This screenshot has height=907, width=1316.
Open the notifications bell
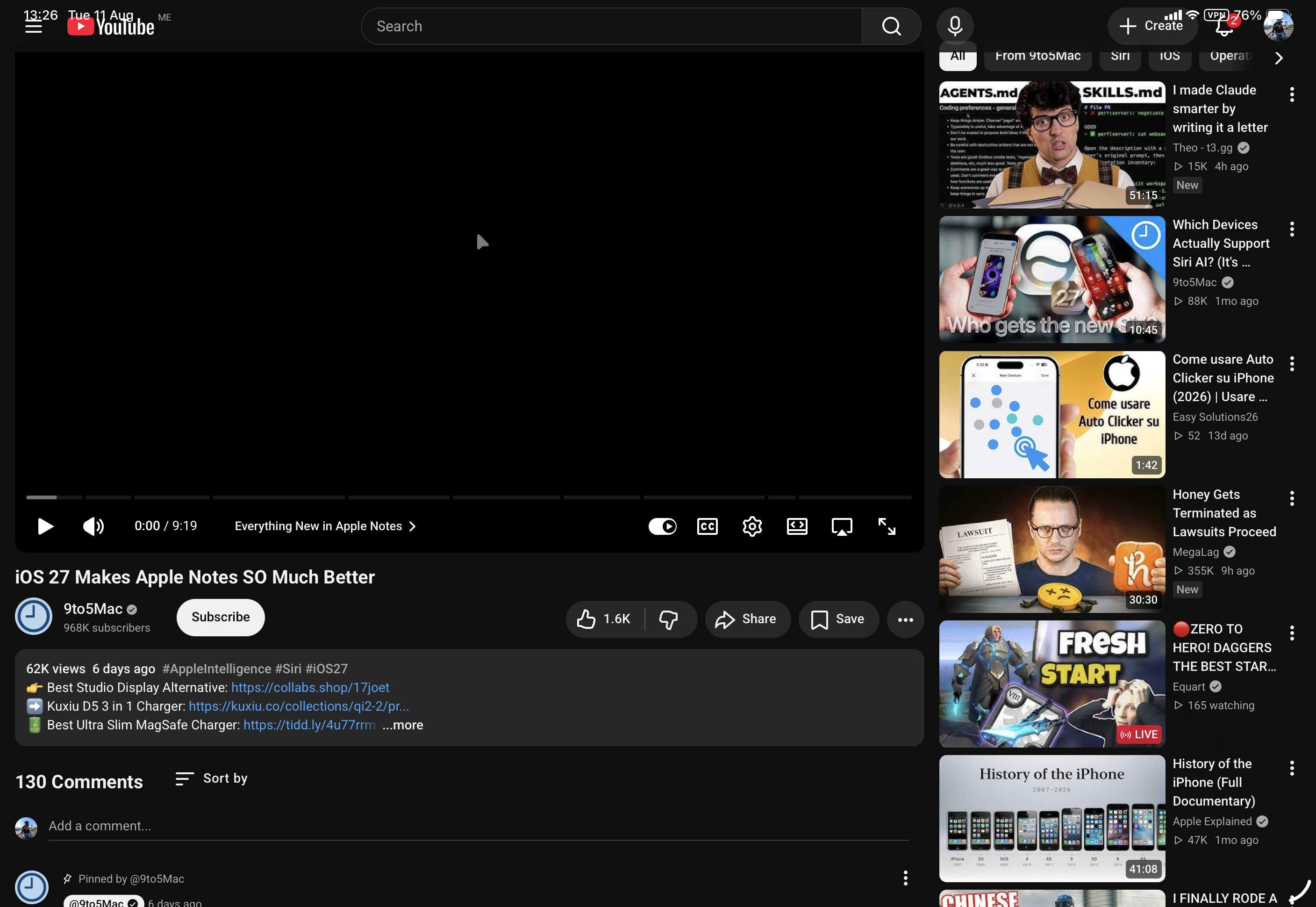pos(1224,26)
